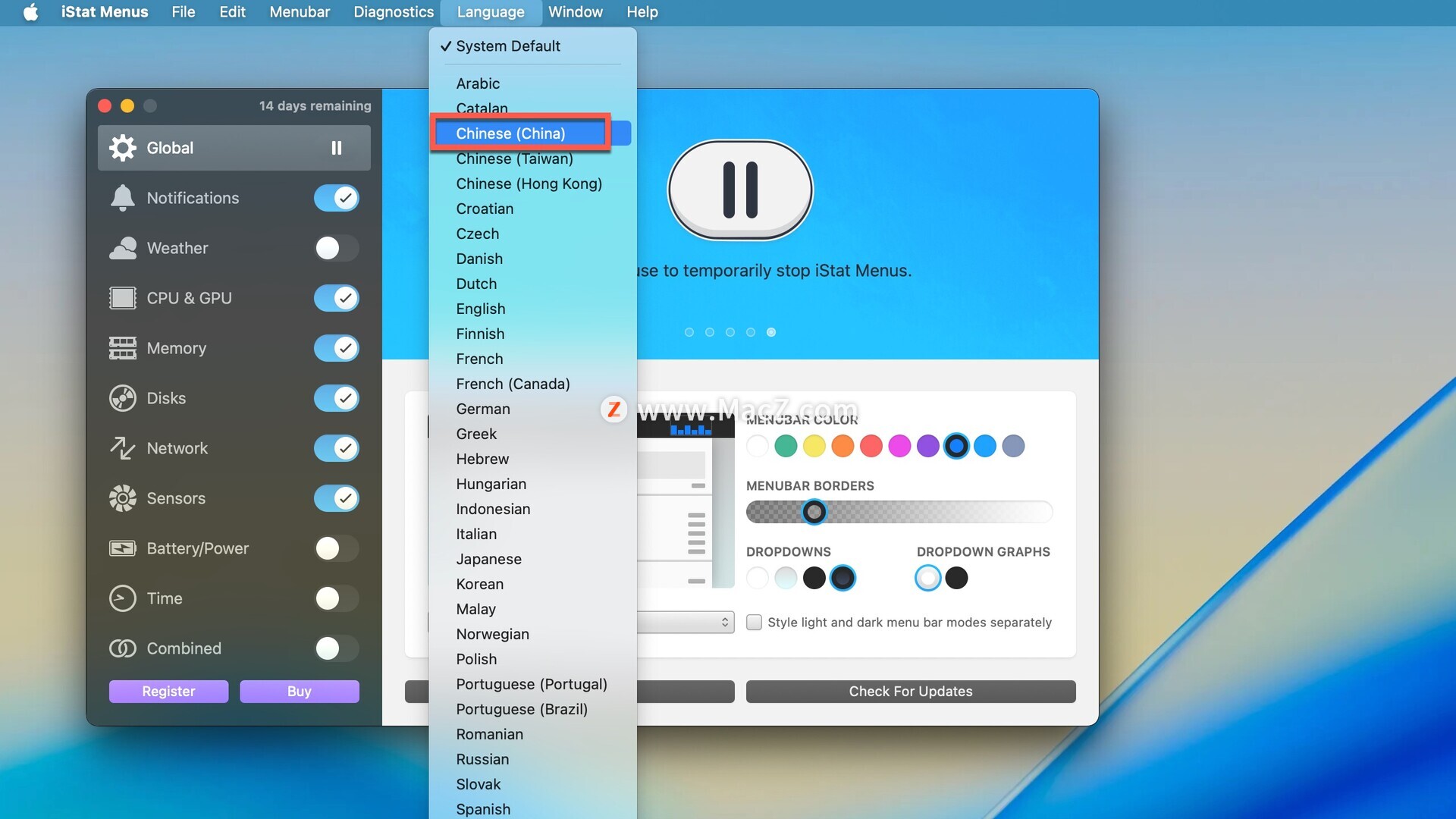Click the Global gear icon
The height and width of the screenshot is (819, 1456).
point(122,148)
